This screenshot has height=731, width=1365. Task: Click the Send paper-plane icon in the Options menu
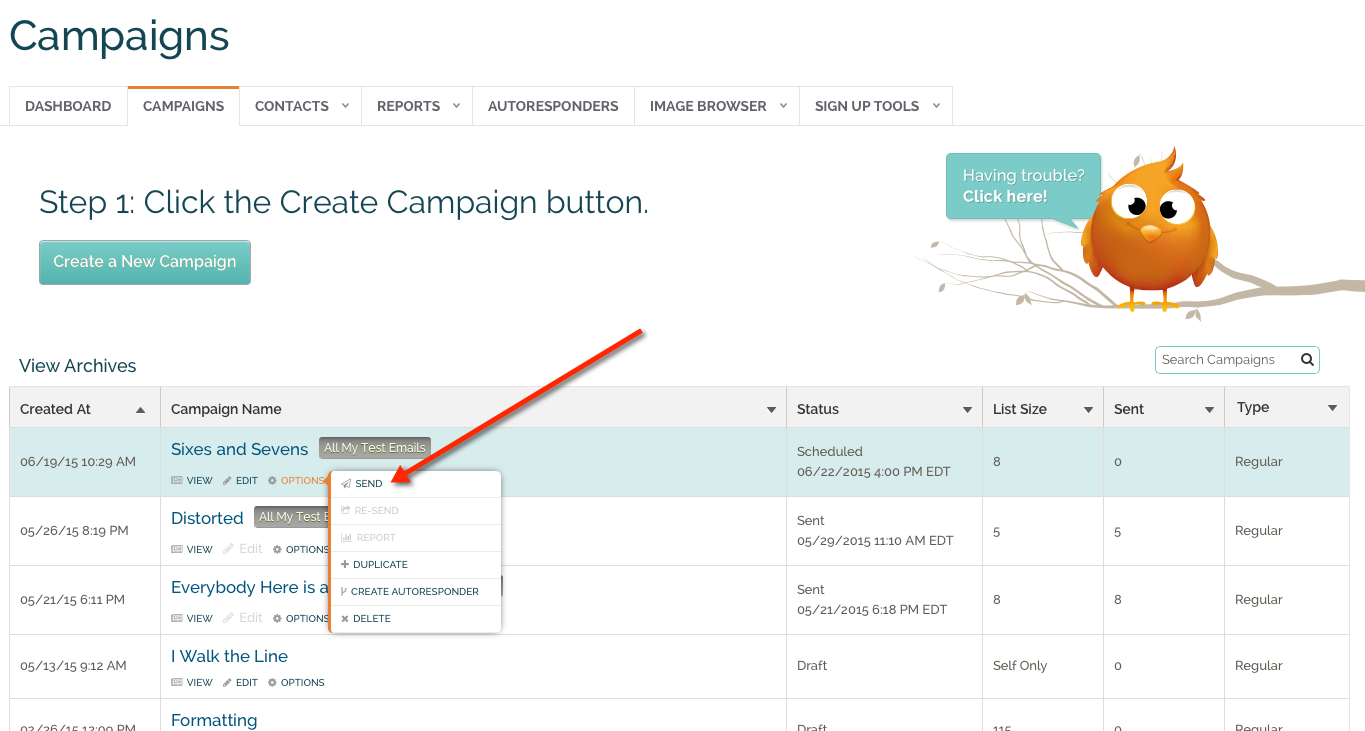click(347, 482)
